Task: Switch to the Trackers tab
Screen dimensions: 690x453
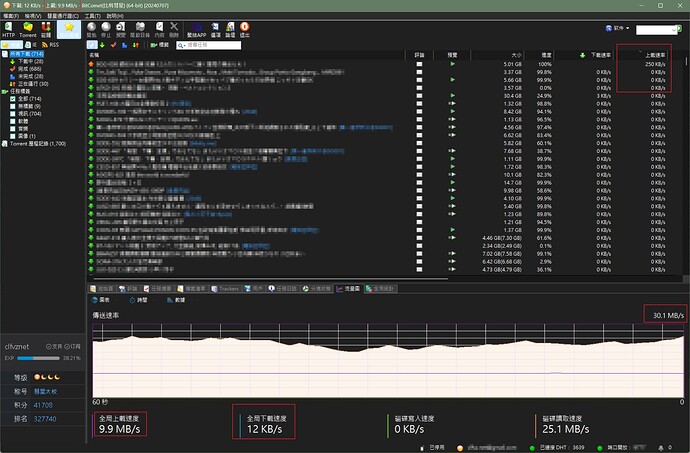Action: 225,289
